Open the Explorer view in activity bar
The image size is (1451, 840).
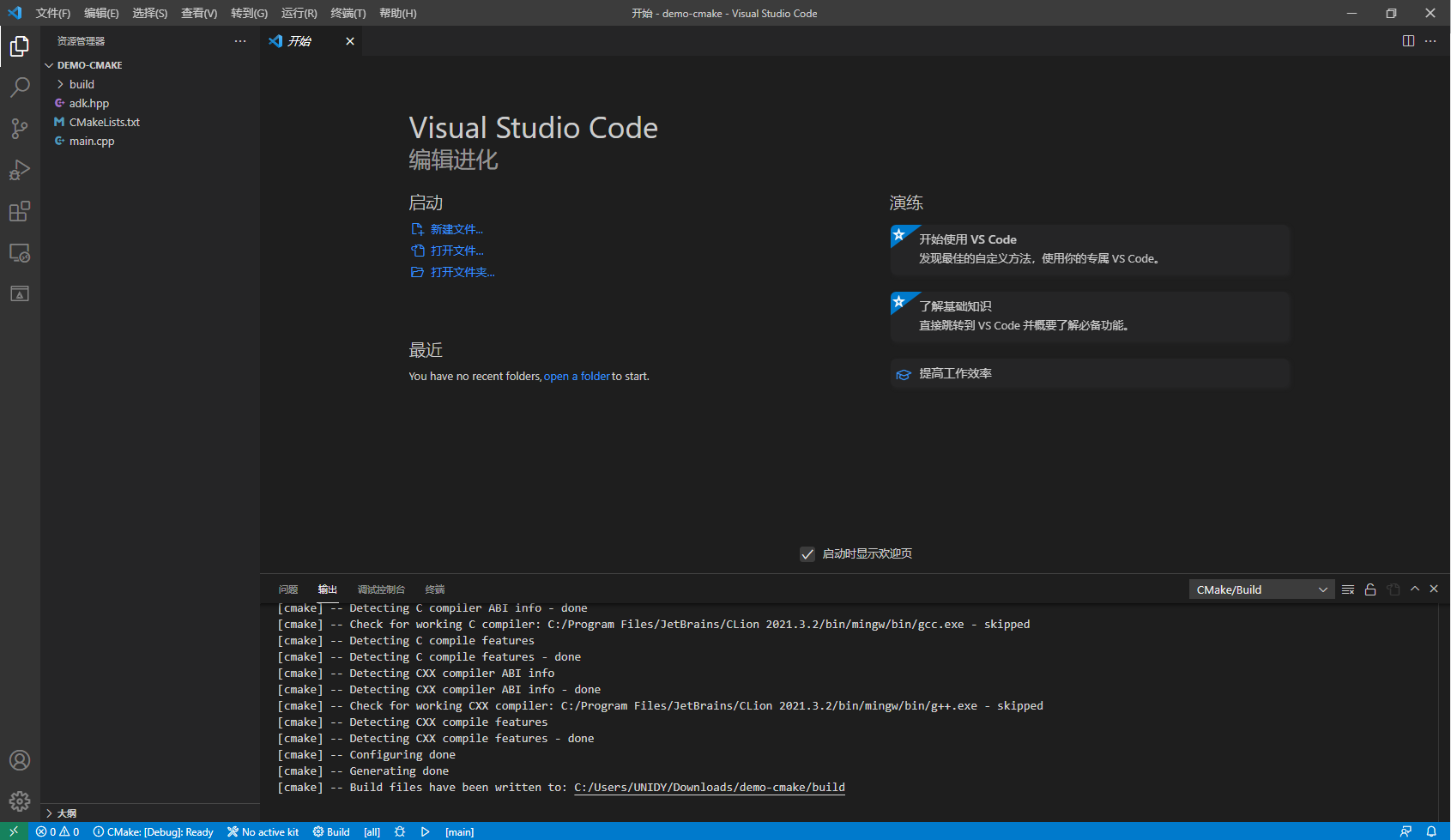coord(20,45)
